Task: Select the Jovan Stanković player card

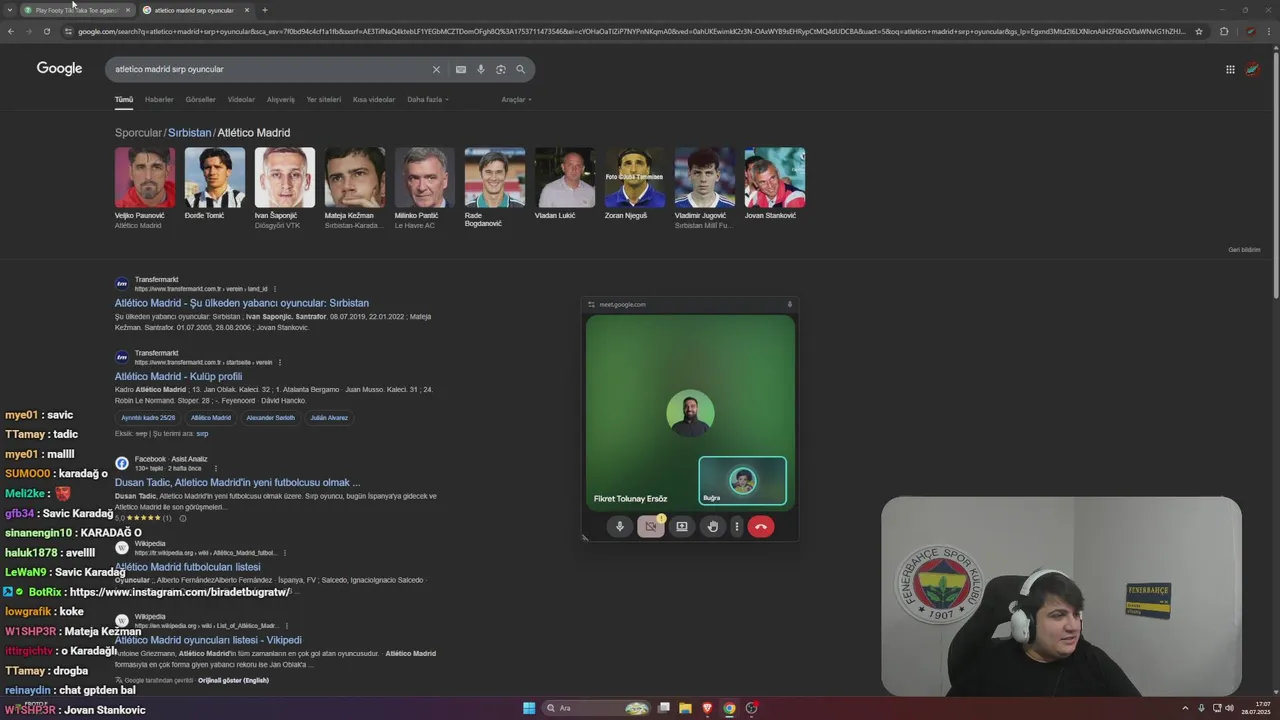Action: tap(774, 185)
